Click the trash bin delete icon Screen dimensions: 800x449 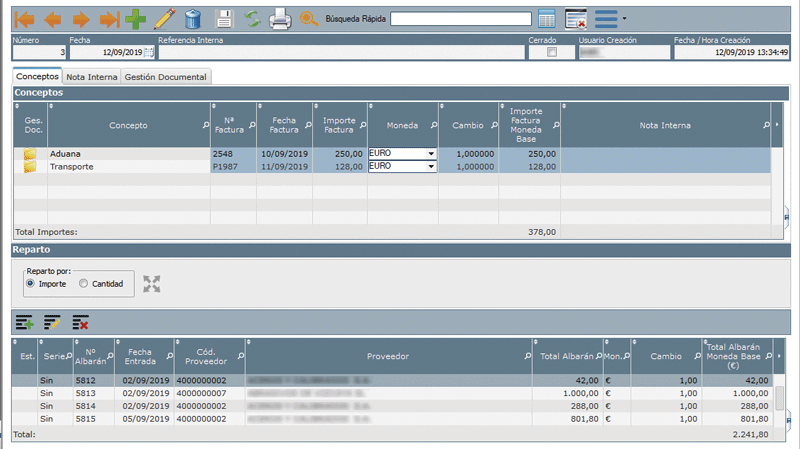[x=193, y=18]
